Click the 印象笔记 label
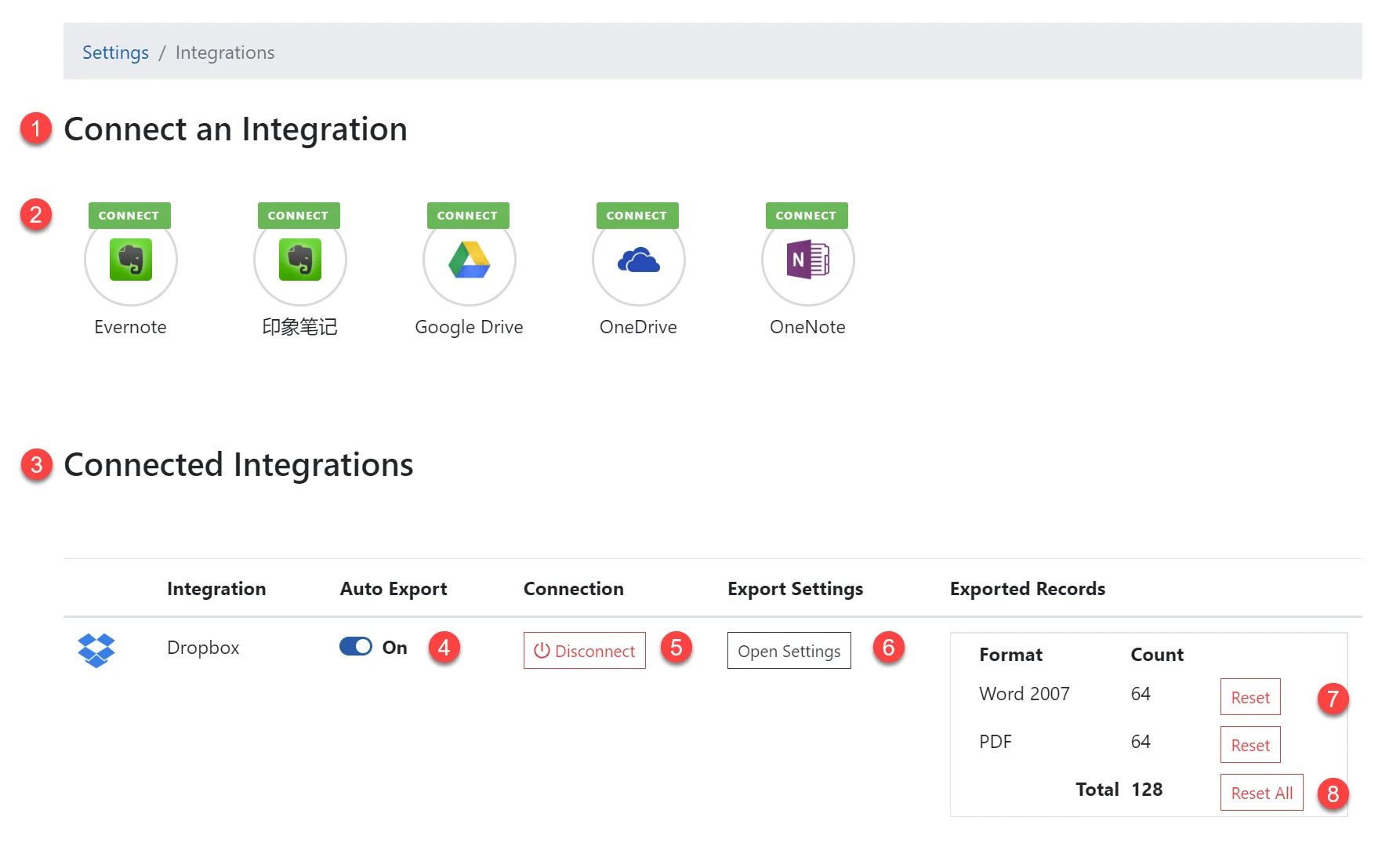 click(x=300, y=327)
